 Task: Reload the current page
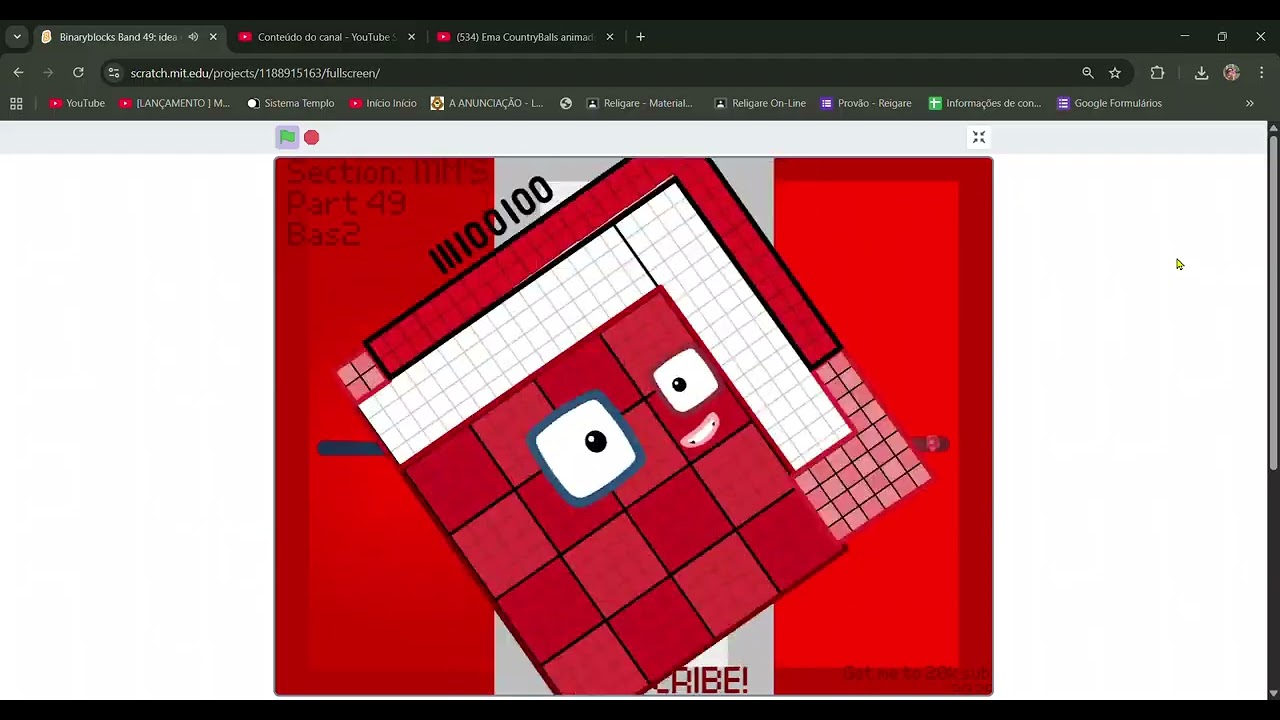(78, 73)
